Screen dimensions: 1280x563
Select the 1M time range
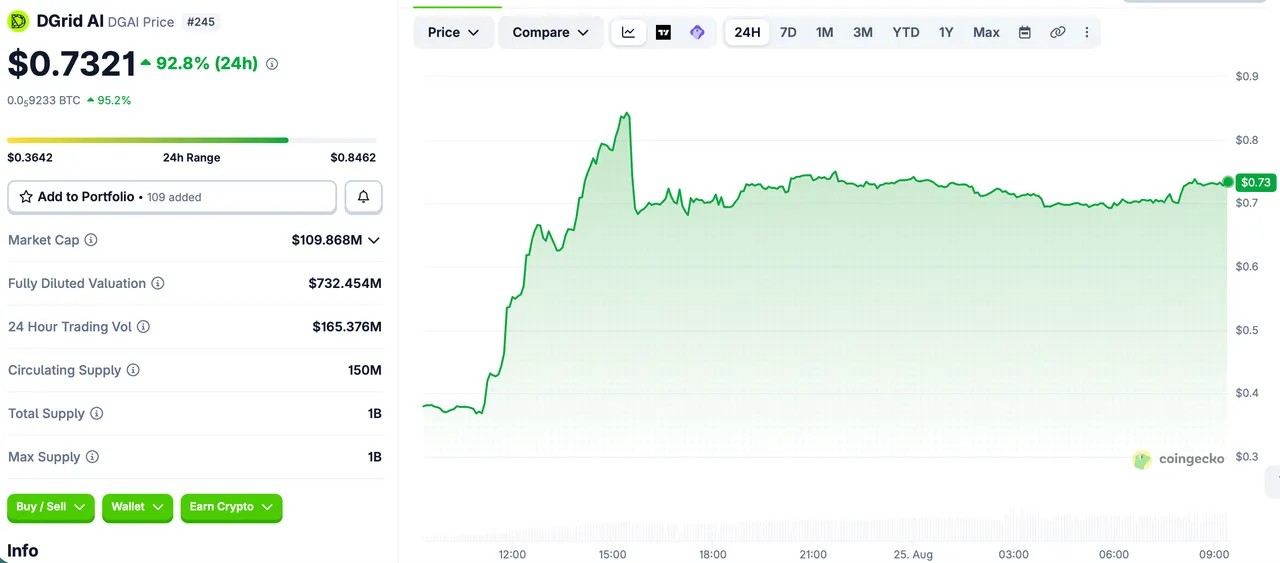point(824,32)
